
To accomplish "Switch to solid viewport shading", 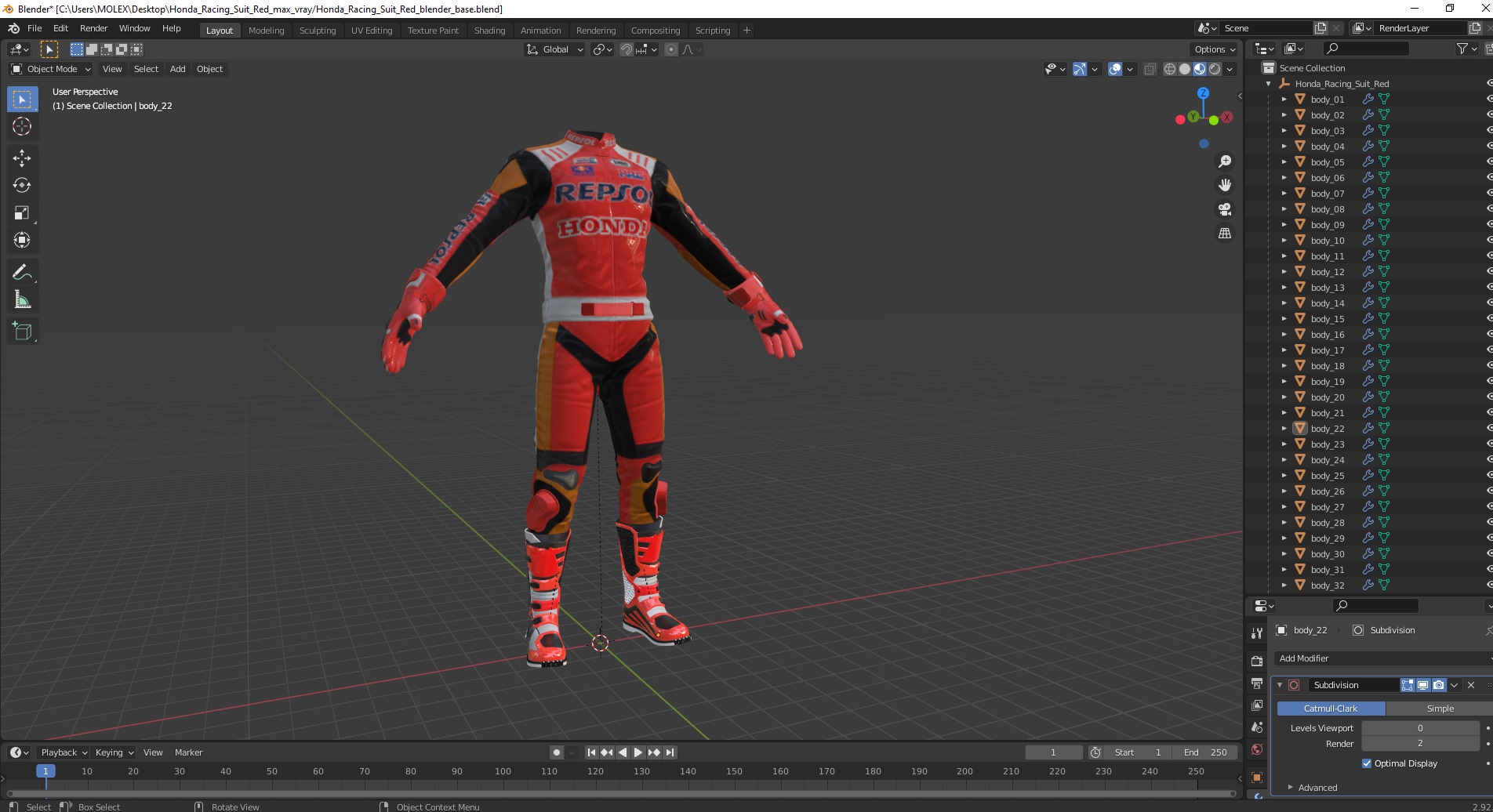I will (x=1184, y=69).
